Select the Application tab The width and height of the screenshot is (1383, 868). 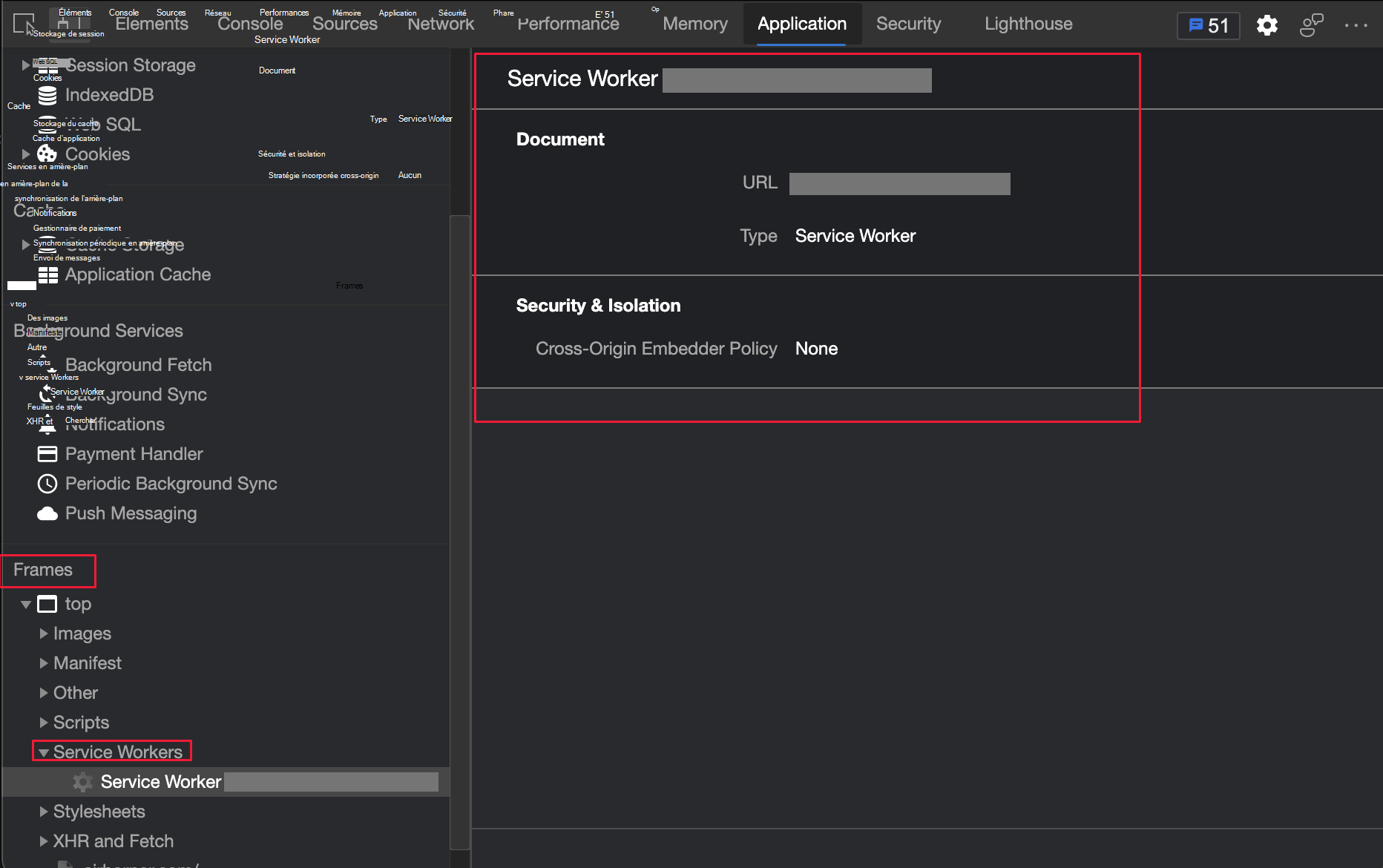click(x=802, y=24)
